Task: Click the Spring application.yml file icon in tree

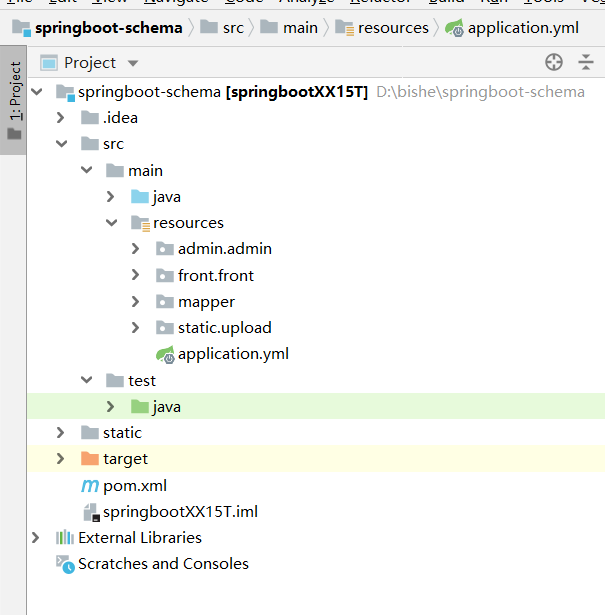Action: [165, 354]
